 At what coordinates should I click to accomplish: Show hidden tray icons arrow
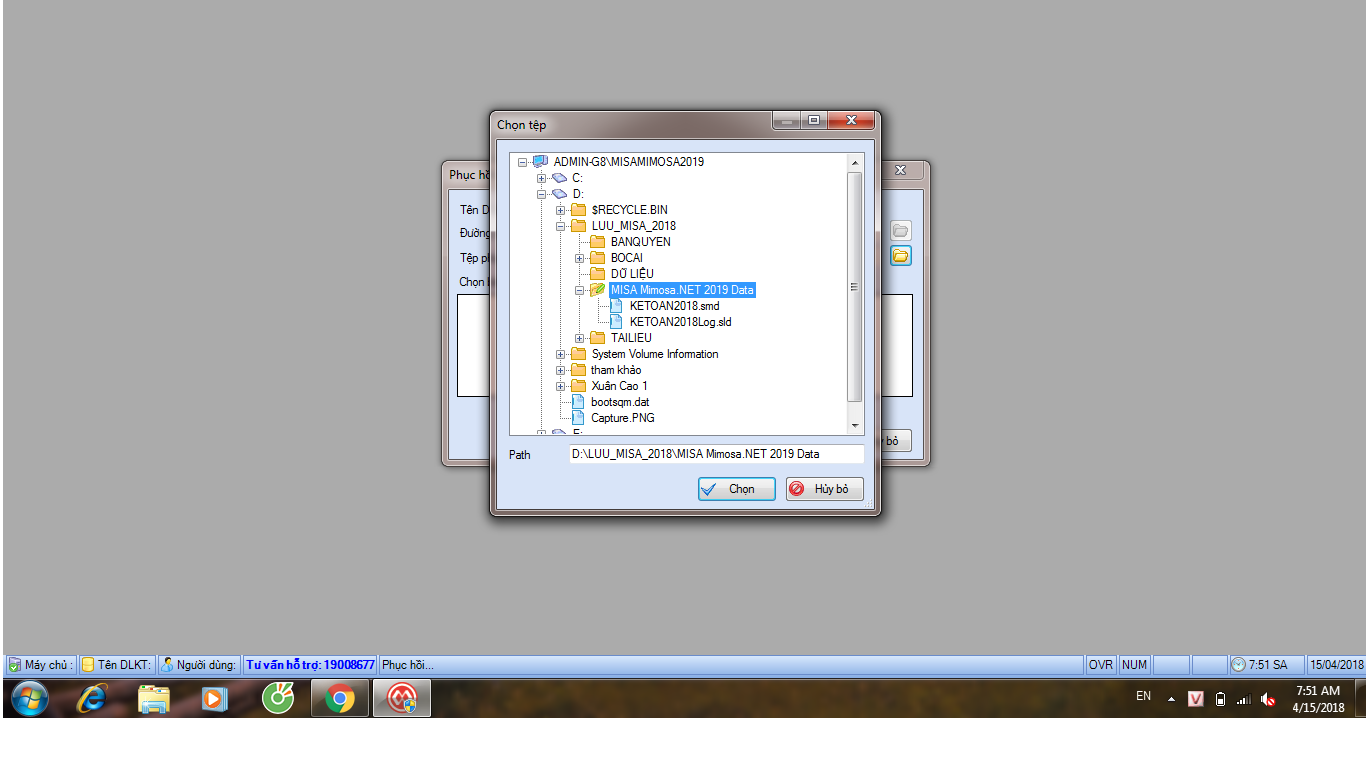tap(1171, 699)
